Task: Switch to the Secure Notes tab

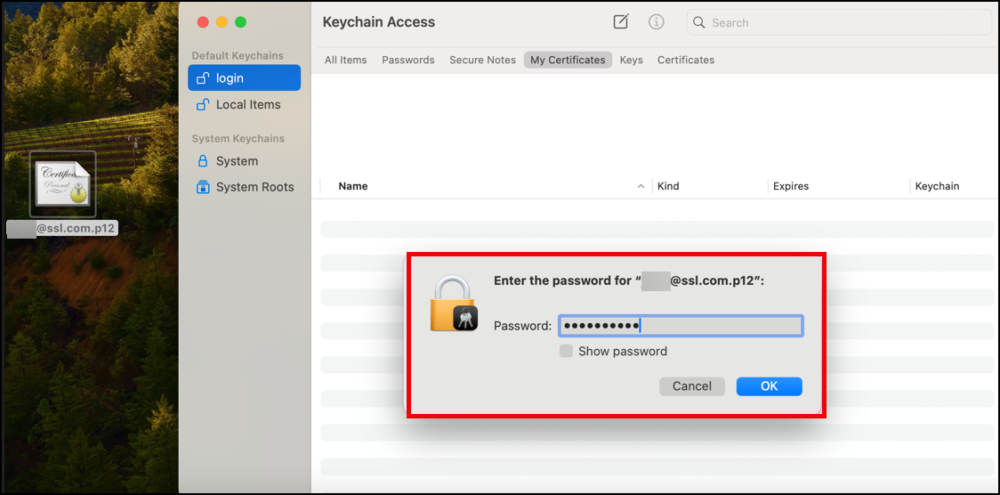Action: pyautogui.click(x=482, y=60)
